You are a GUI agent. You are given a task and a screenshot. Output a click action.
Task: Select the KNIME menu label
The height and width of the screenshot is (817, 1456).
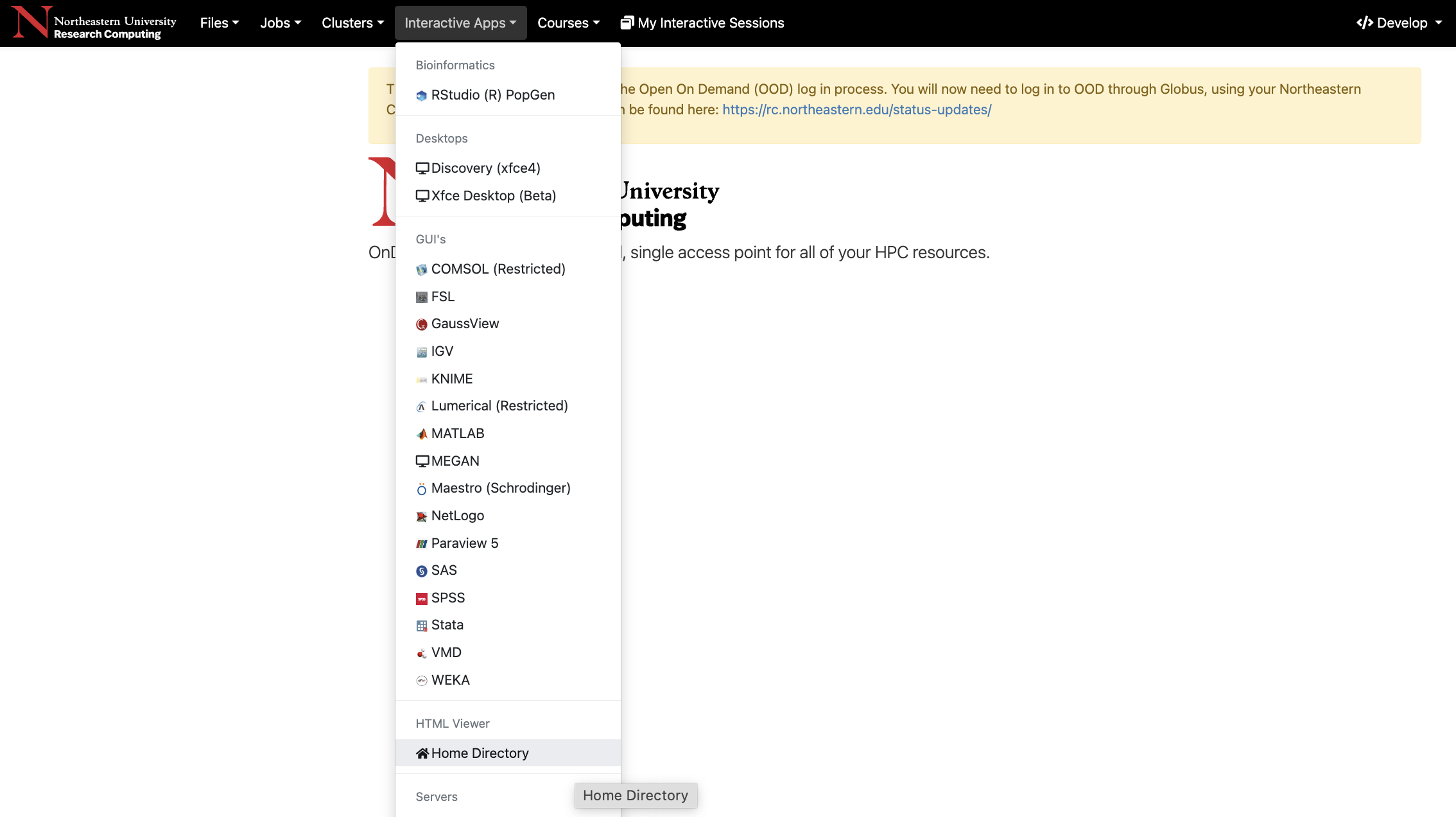point(452,379)
